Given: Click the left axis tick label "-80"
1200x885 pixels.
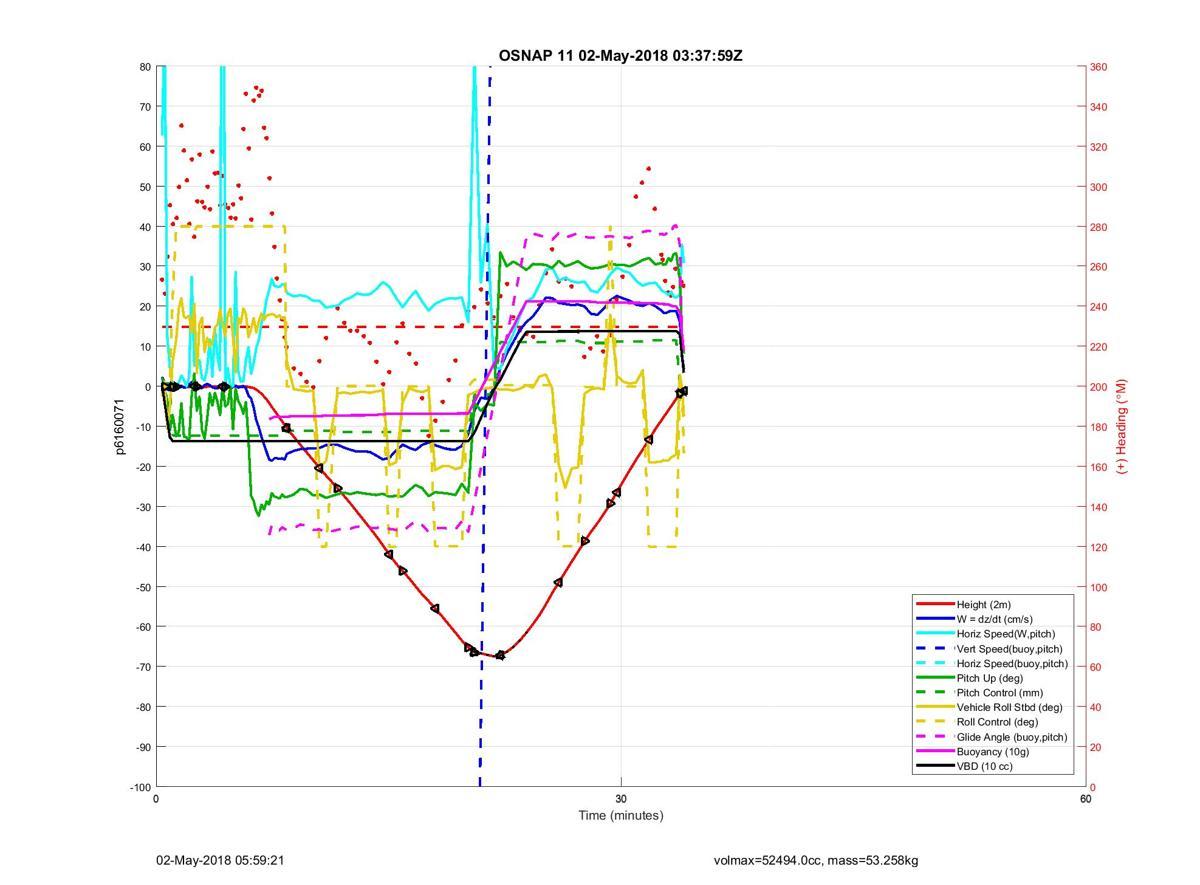Looking at the screenshot, I should (142, 707).
